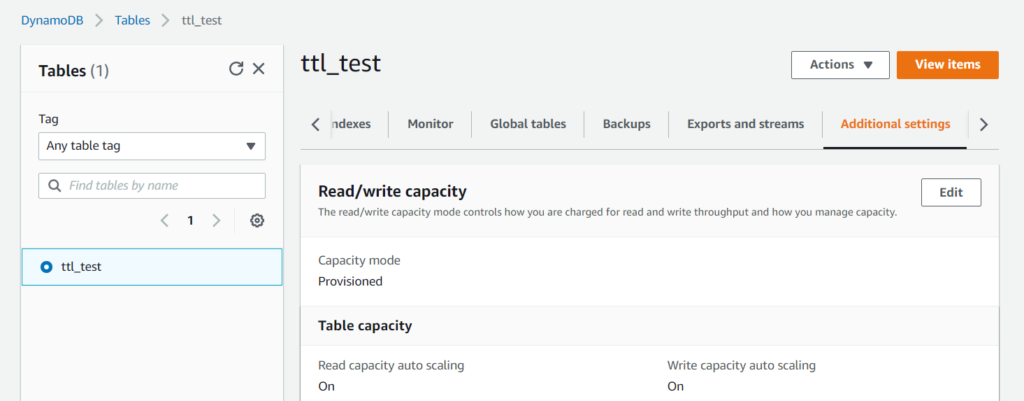Go to DynamoDB breadcrumb link
The height and width of the screenshot is (401, 1024).
coord(52,20)
